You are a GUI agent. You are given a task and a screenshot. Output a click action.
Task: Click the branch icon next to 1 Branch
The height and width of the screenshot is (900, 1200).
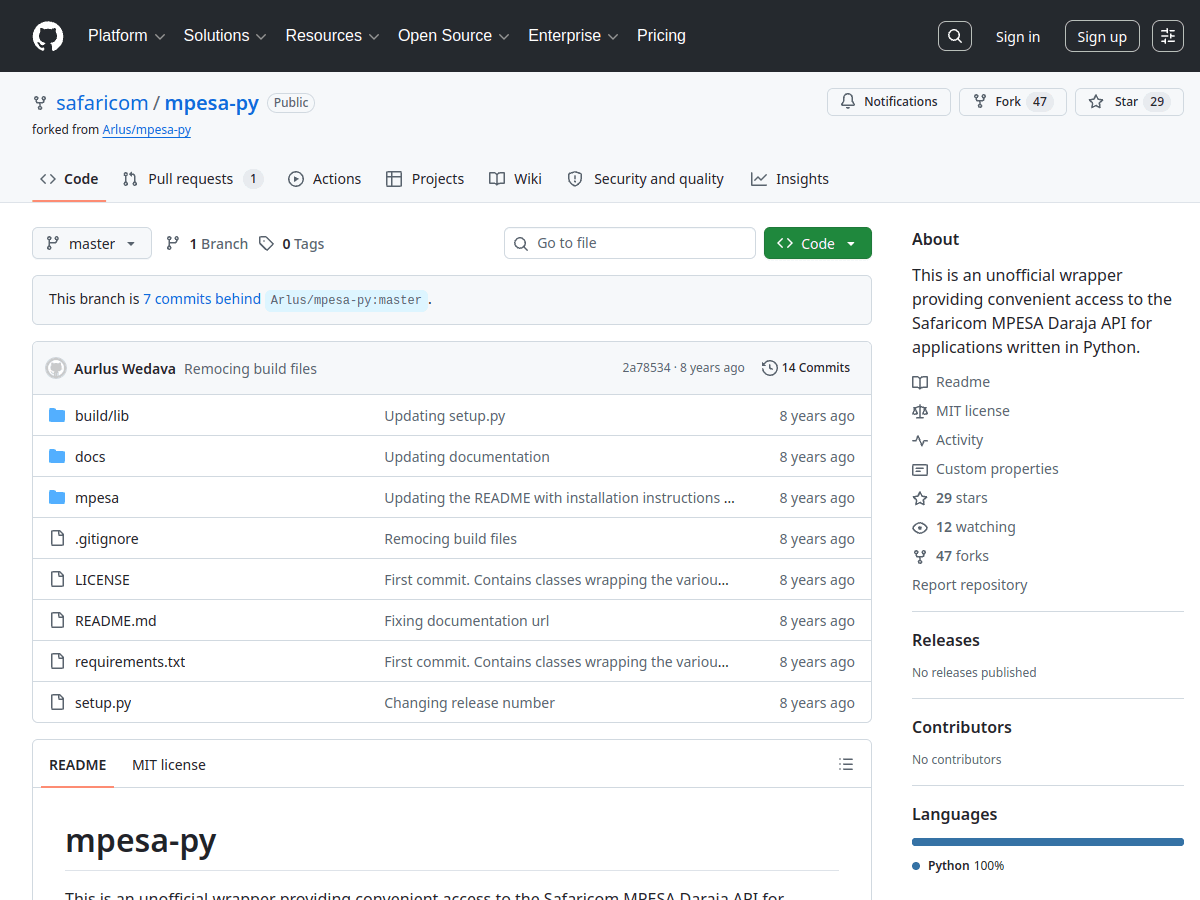coord(173,243)
